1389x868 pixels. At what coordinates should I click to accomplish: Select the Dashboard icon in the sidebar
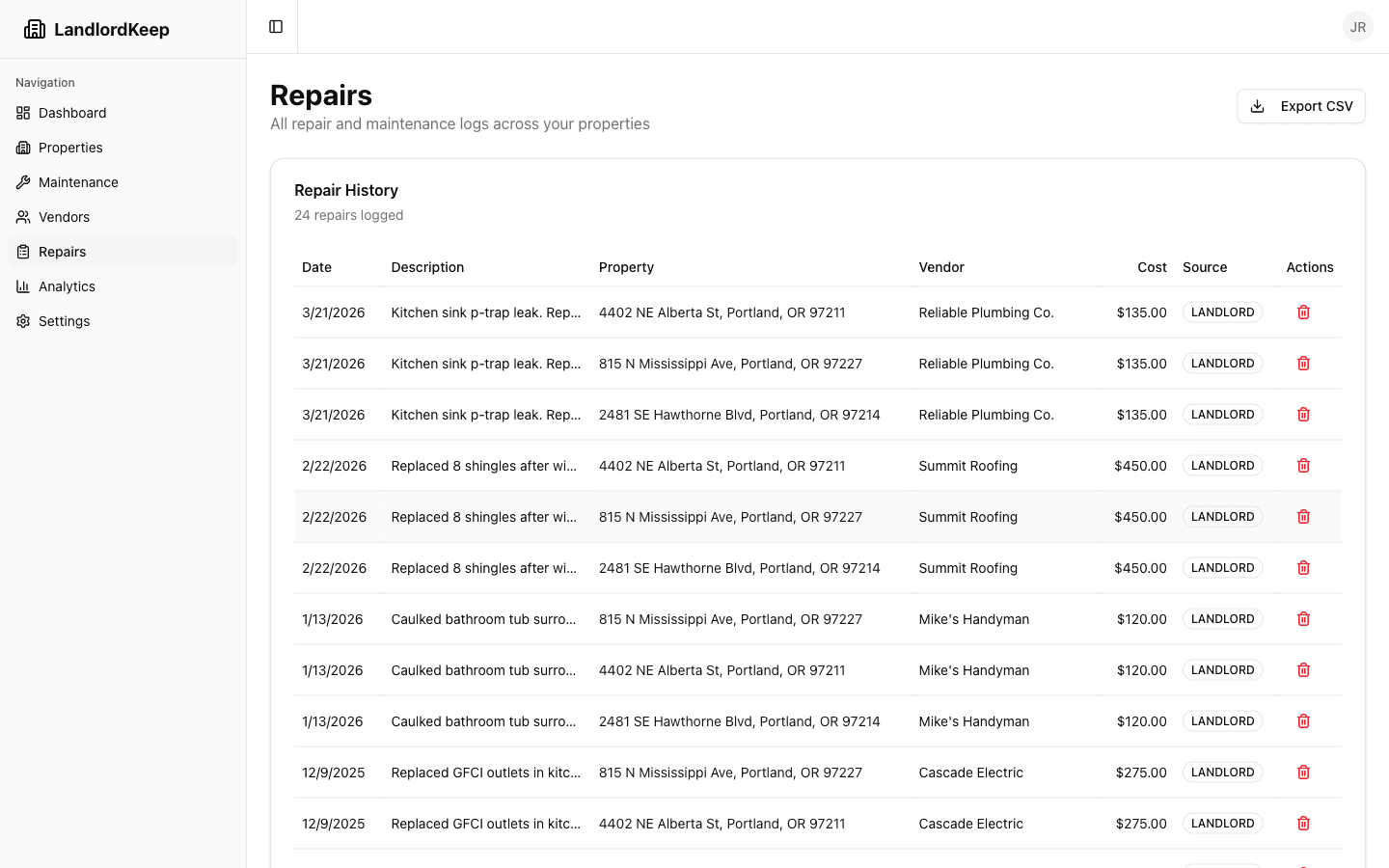pos(22,113)
